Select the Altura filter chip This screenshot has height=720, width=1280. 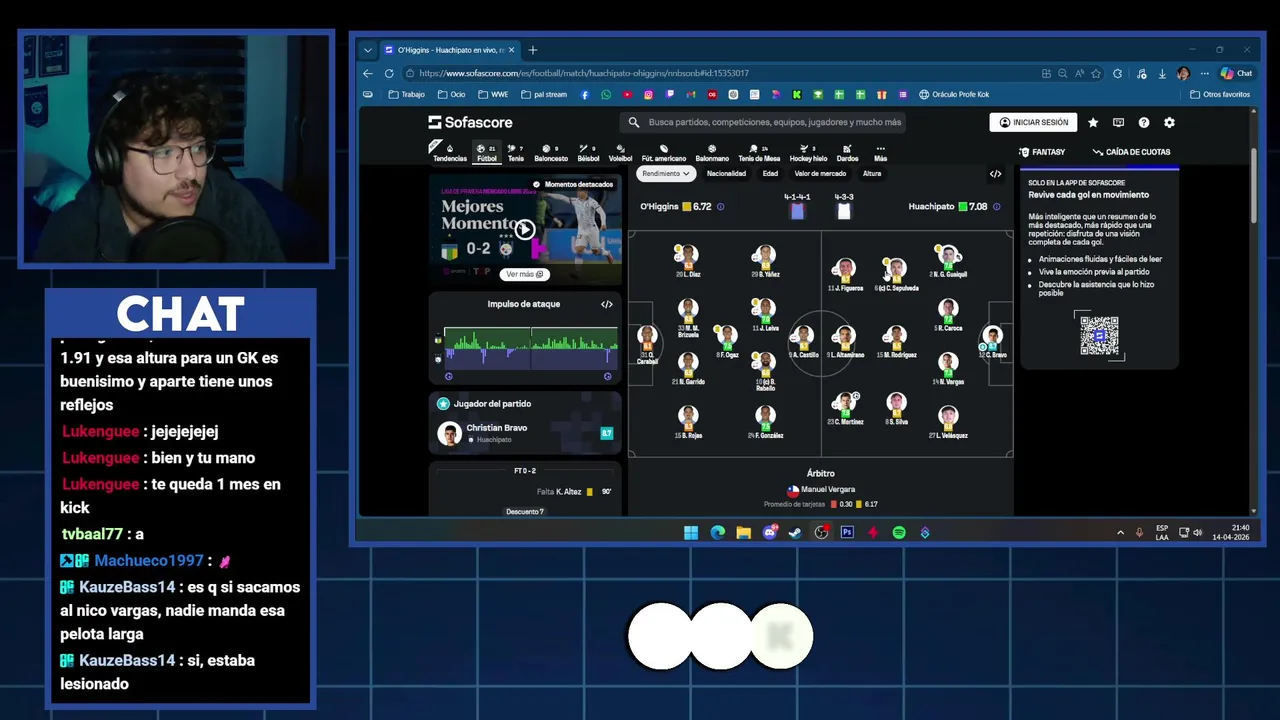tap(872, 174)
